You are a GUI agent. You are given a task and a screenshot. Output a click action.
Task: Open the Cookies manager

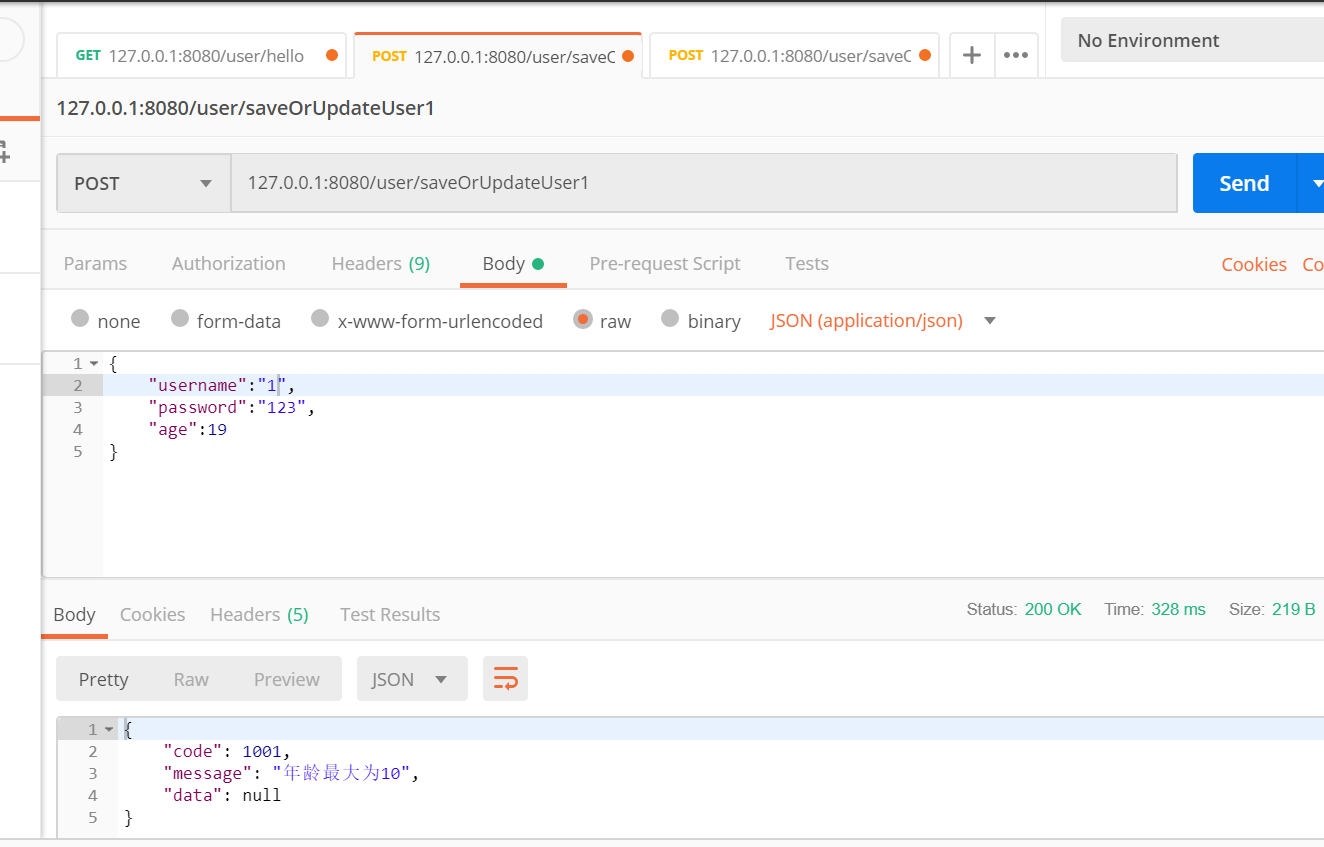click(x=1253, y=263)
